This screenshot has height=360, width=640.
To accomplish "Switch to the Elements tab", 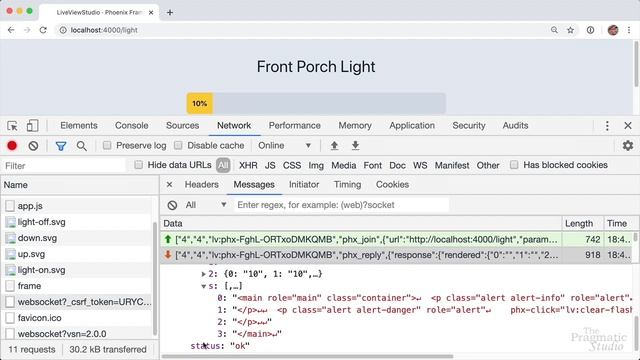I will pos(79,126).
